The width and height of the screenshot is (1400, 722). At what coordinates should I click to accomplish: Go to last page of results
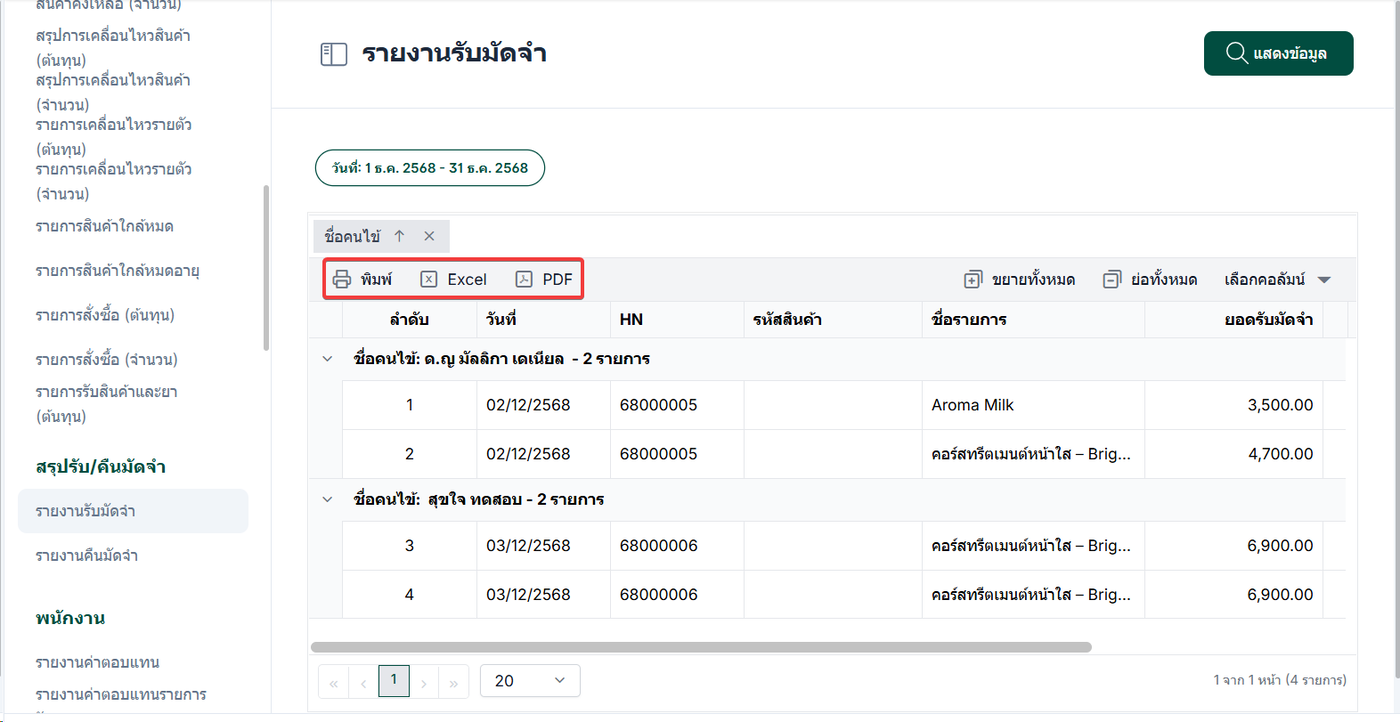[x=454, y=681]
